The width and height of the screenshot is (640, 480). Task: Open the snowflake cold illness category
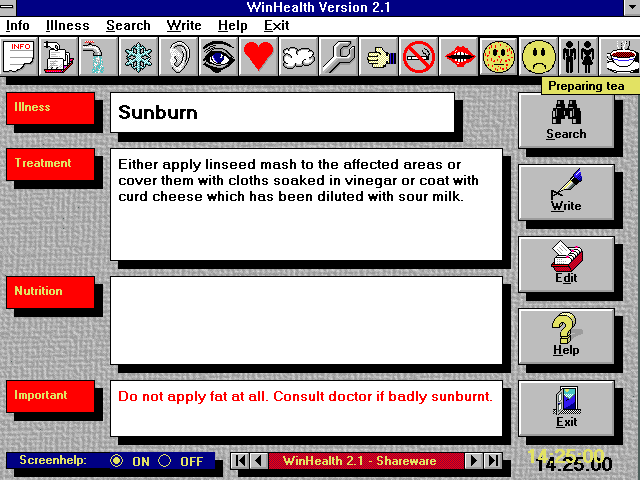click(x=139, y=56)
